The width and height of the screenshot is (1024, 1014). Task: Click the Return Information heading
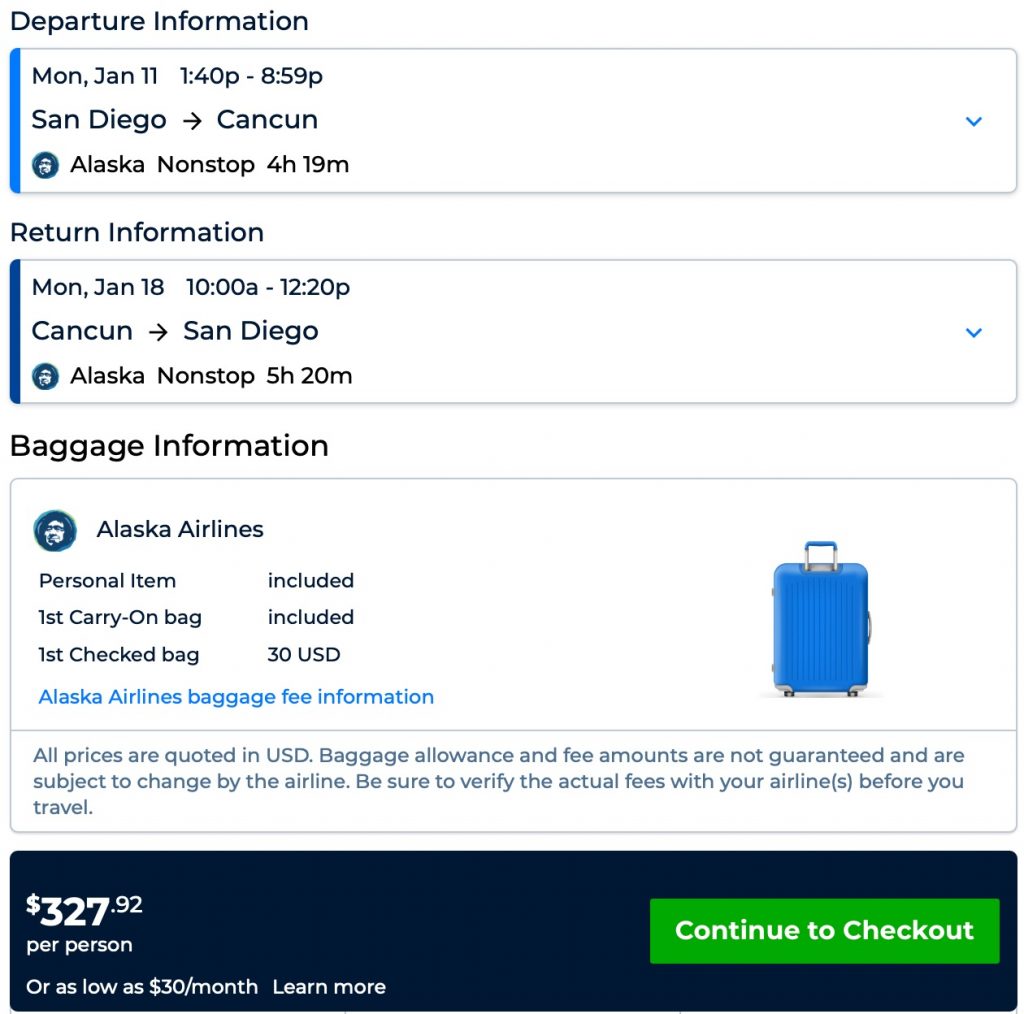(x=137, y=232)
